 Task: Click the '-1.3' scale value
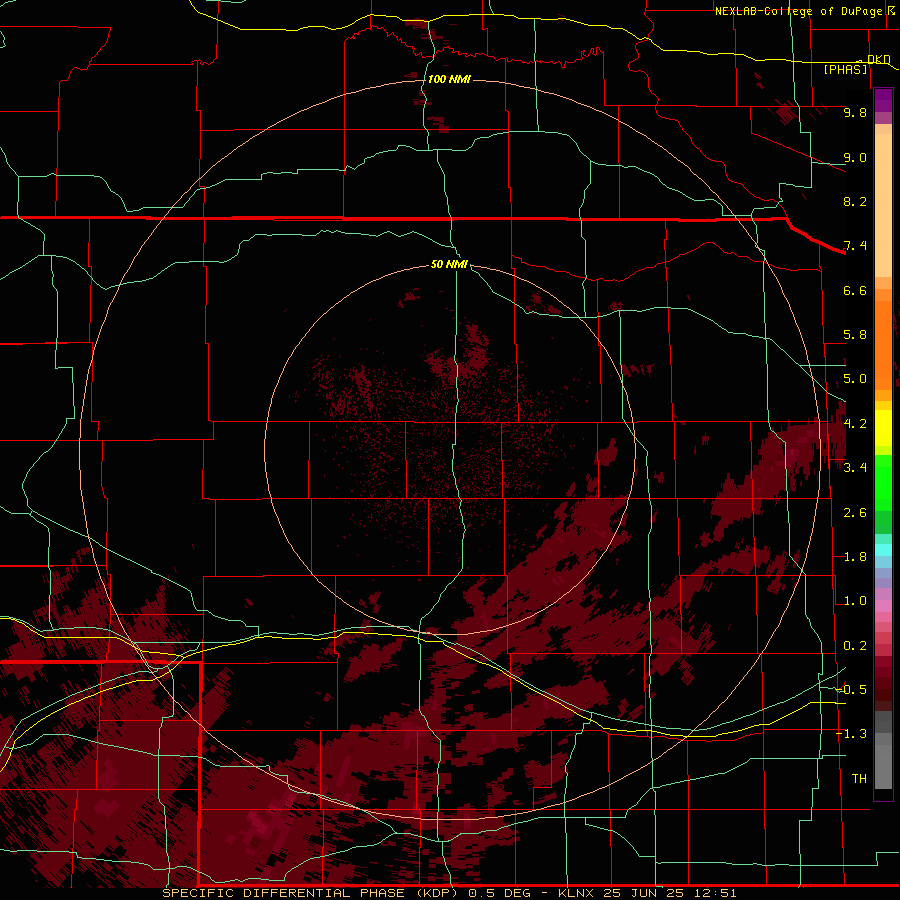(x=852, y=734)
